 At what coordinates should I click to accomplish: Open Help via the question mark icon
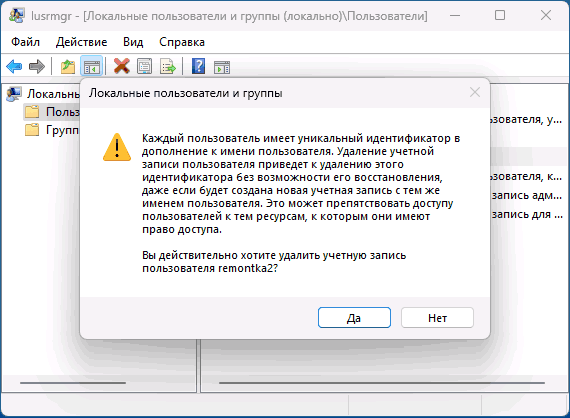[198, 66]
